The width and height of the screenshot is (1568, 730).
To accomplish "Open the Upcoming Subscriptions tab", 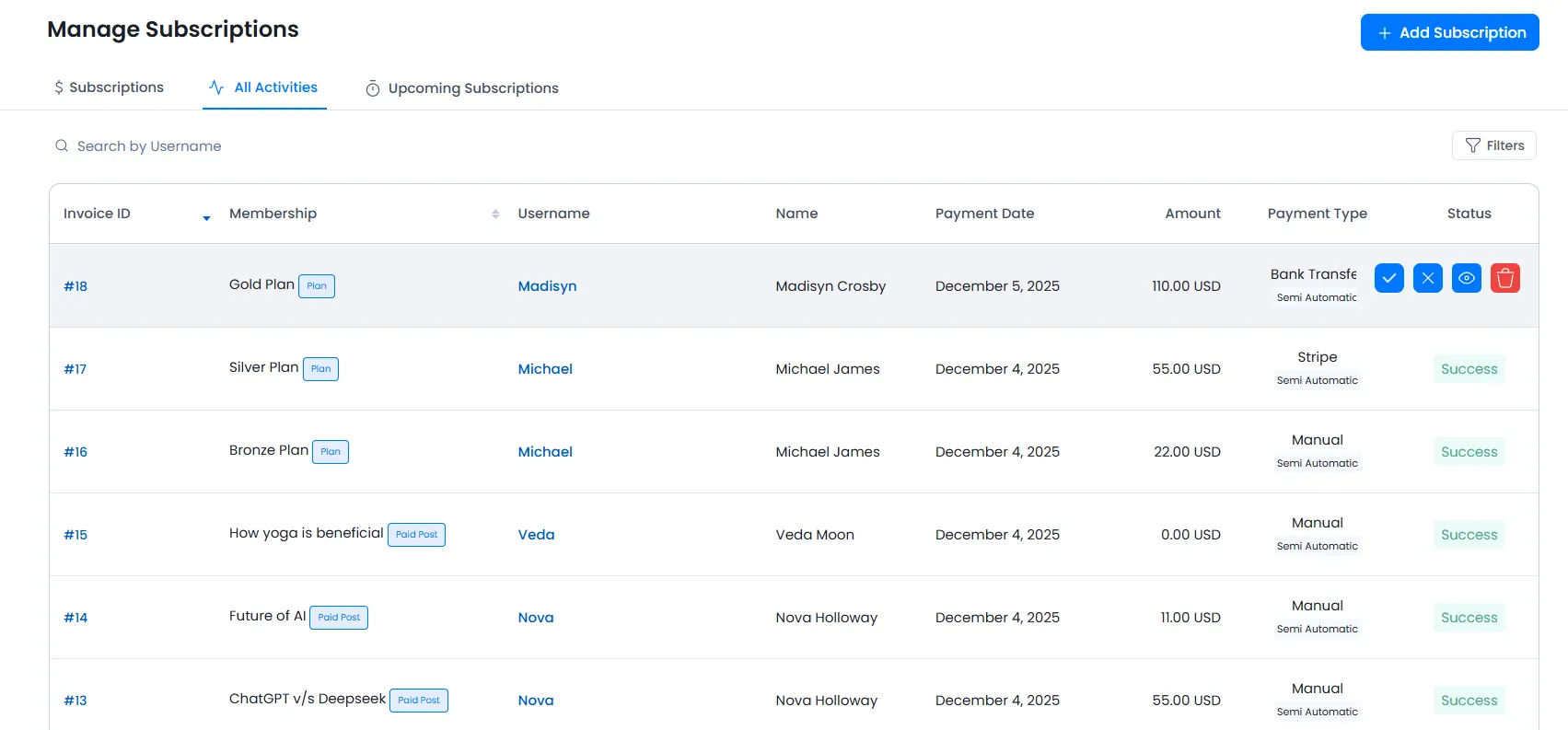I will tap(462, 88).
